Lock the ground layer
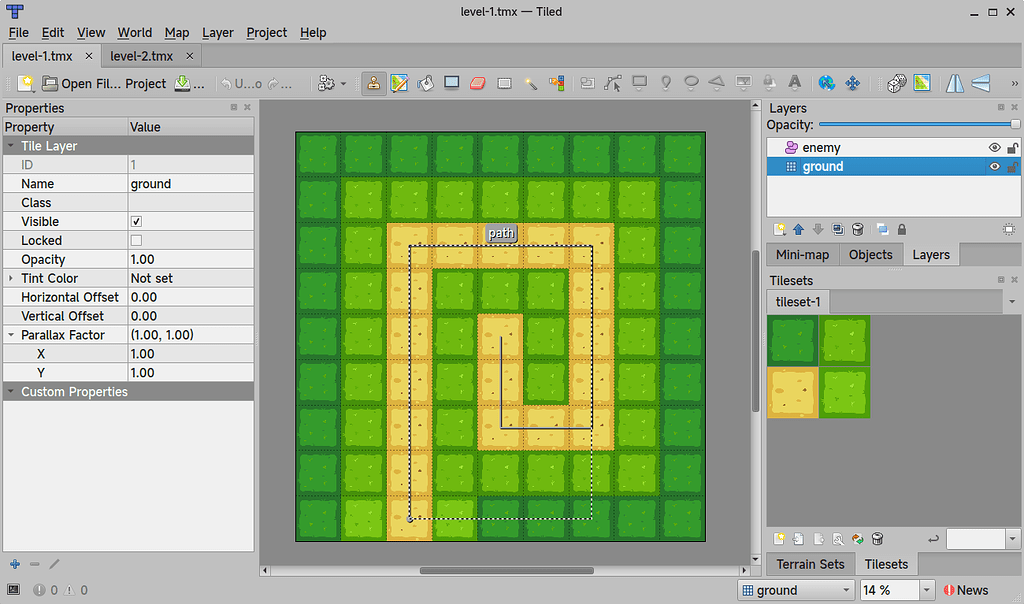Screen dimensions: 1024x604 click(x=1012, y=166)
